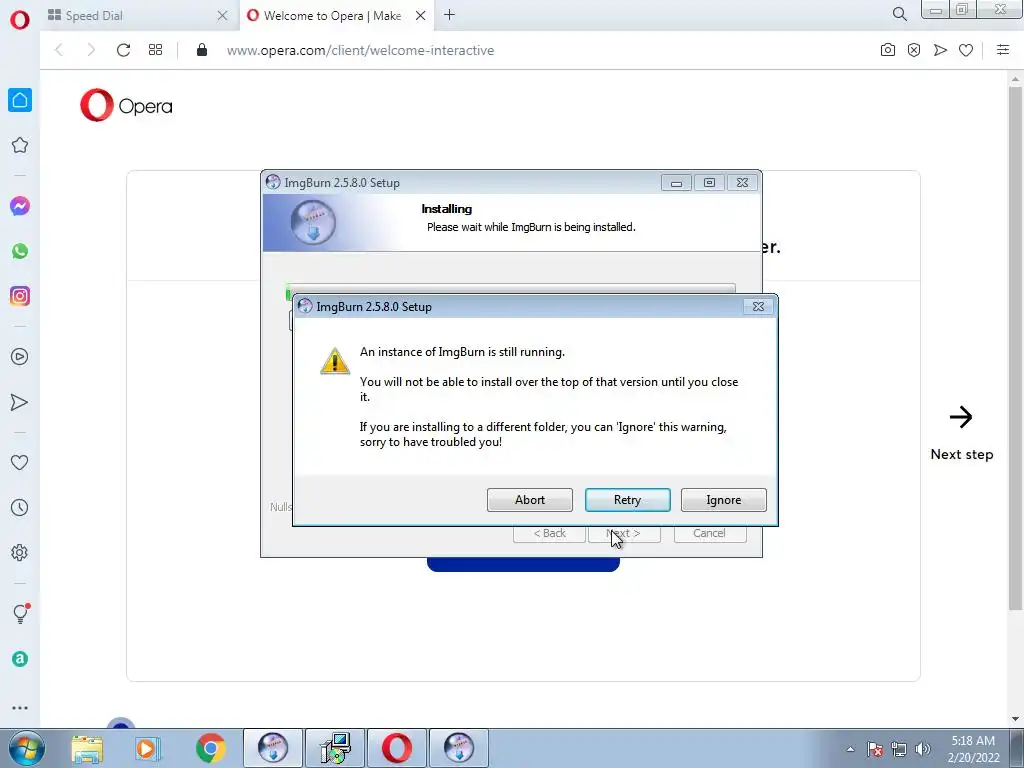The image size is (1024, 768).
Task: Close the Welcome to Opera tab
Action: click(x=421, y=16)
